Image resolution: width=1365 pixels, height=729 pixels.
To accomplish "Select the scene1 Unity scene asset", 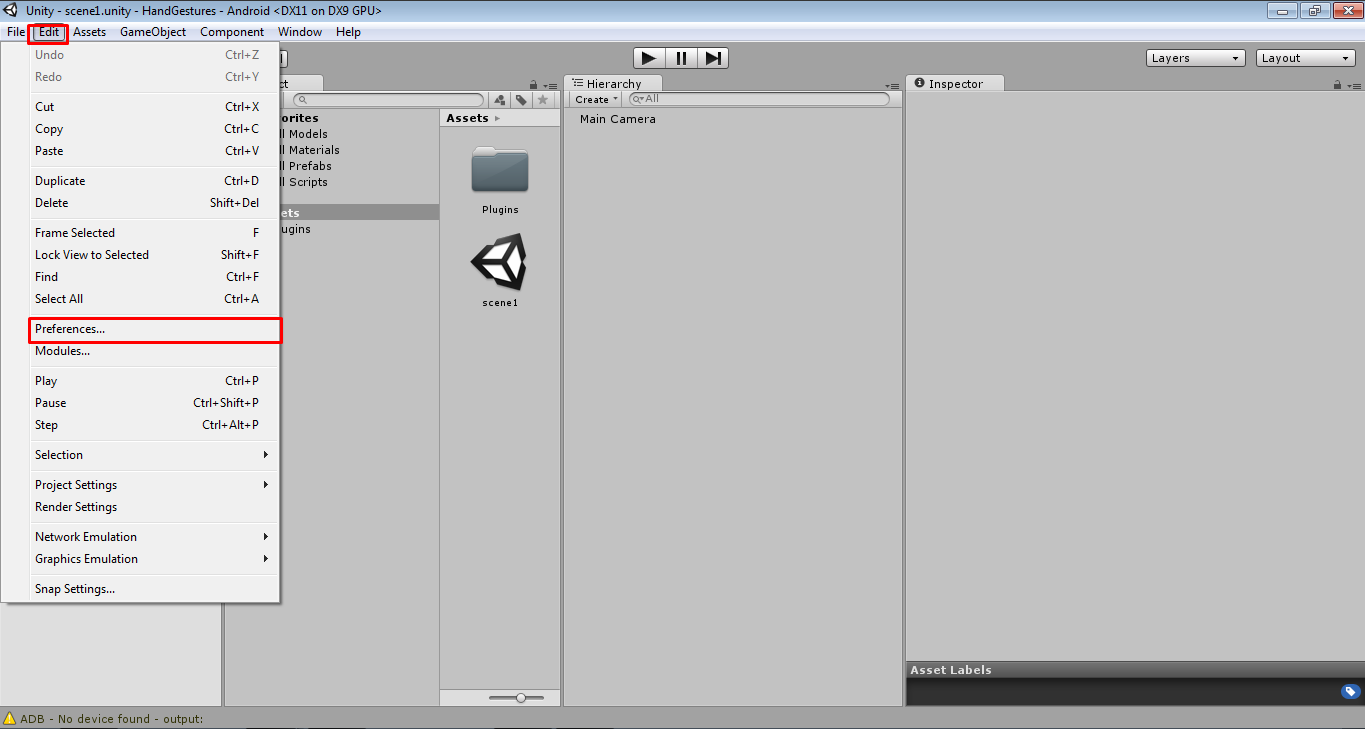I will pyautogui.click(x=500, y=263).
